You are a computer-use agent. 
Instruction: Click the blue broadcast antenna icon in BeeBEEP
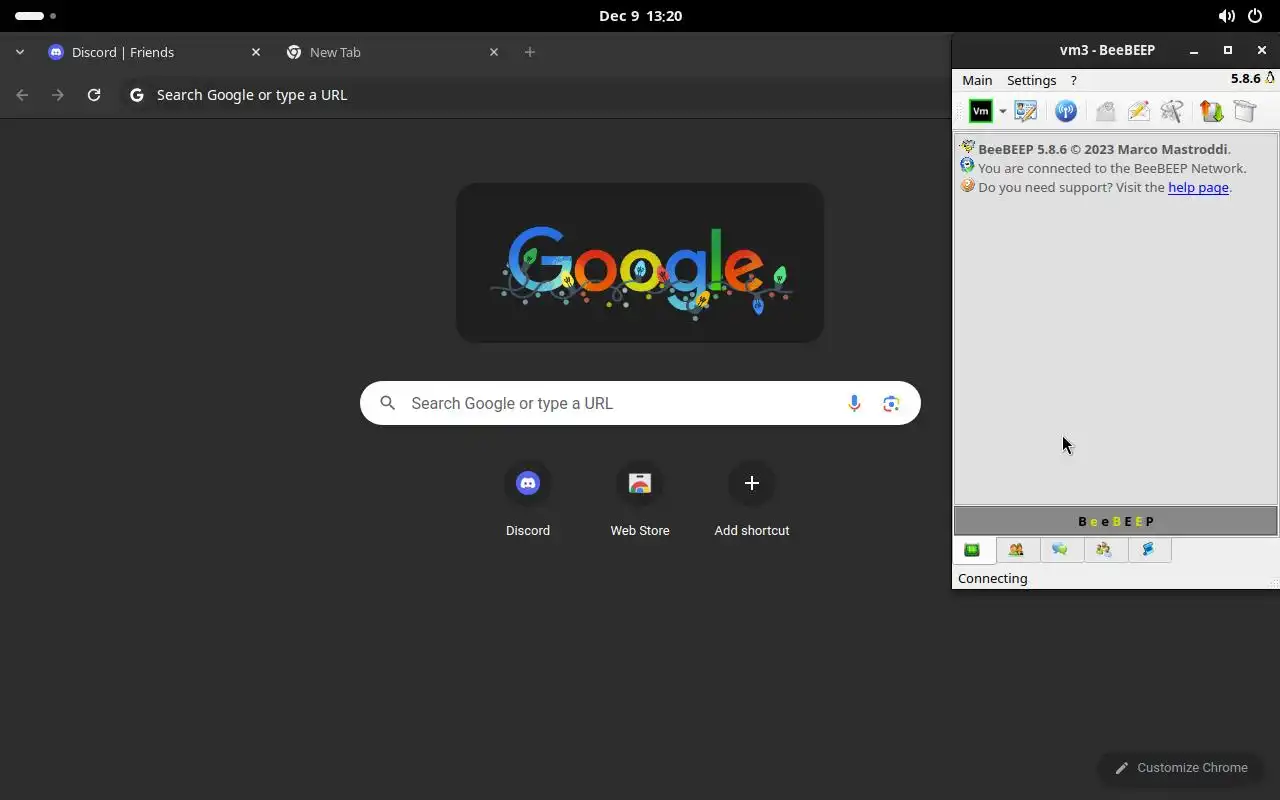pyautogui.click(x=1066, y=111)
